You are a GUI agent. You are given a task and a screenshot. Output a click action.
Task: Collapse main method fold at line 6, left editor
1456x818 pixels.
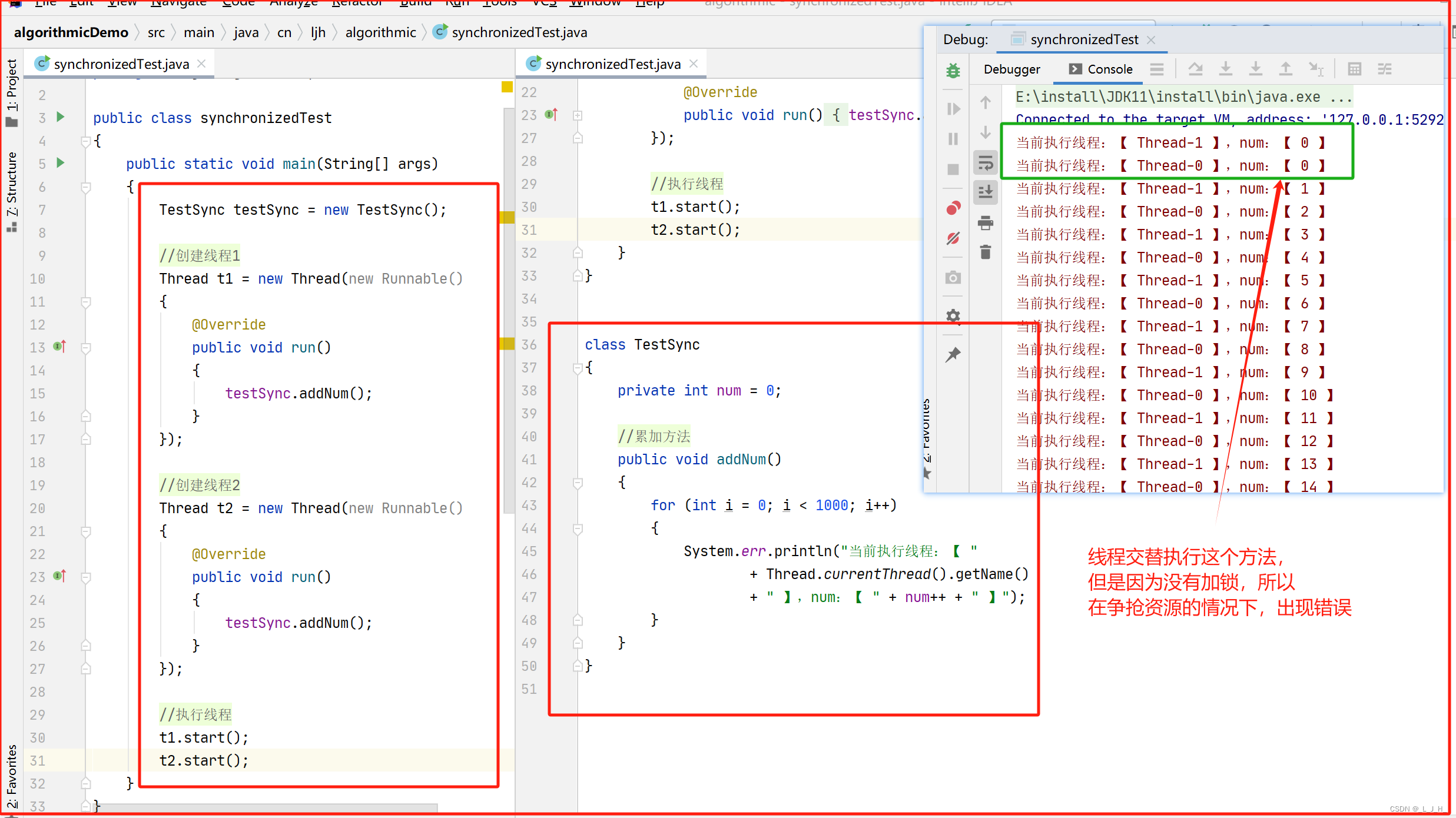click(86, 187)
